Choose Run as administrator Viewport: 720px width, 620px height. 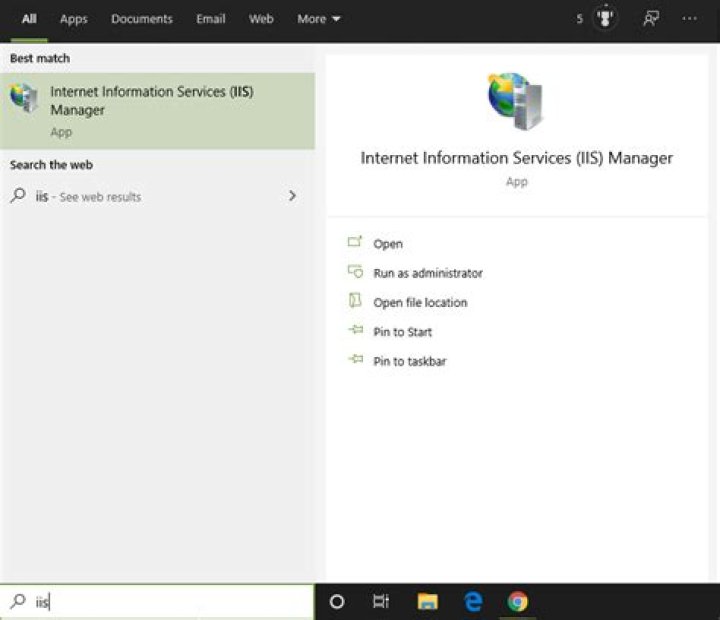(x=428, y=273)
